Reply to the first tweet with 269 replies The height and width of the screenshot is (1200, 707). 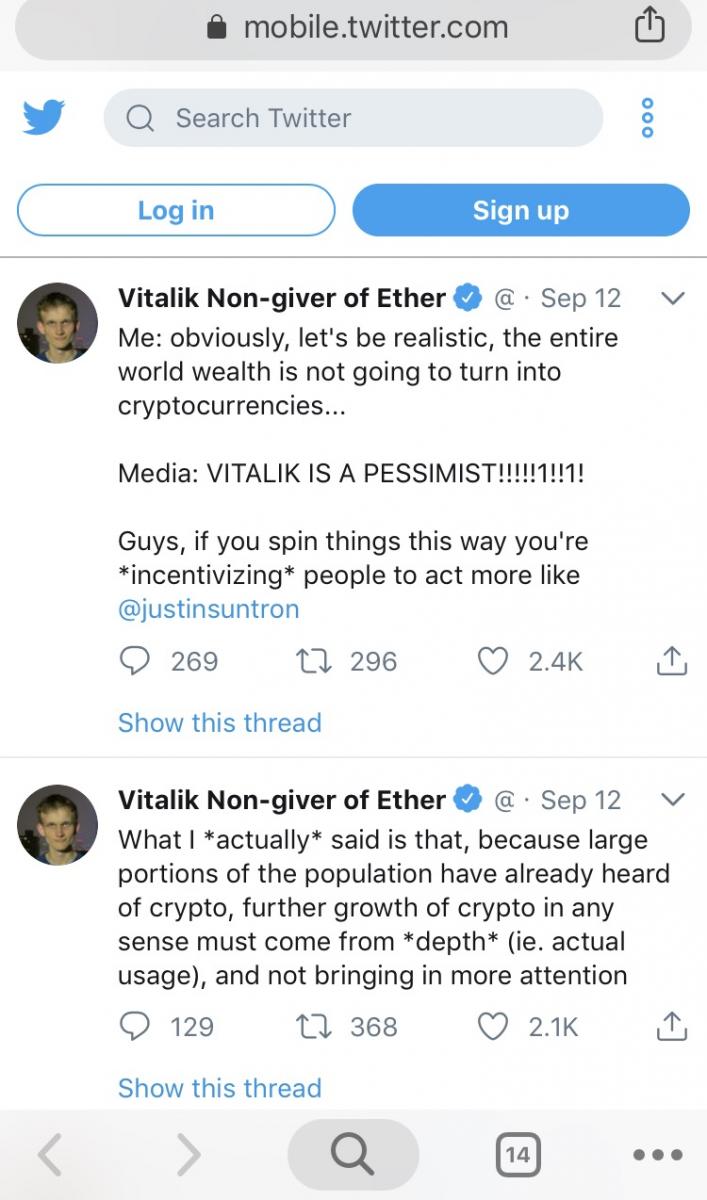[134, 661]
